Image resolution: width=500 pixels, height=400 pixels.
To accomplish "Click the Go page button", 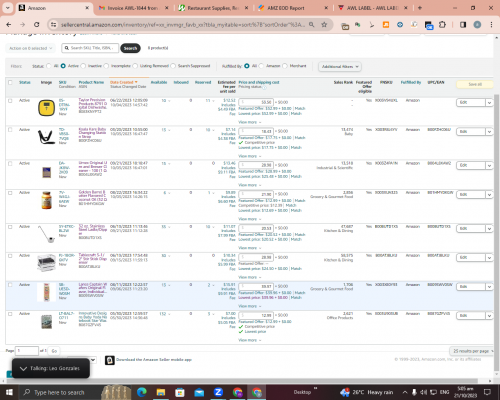I will [54, 351].
